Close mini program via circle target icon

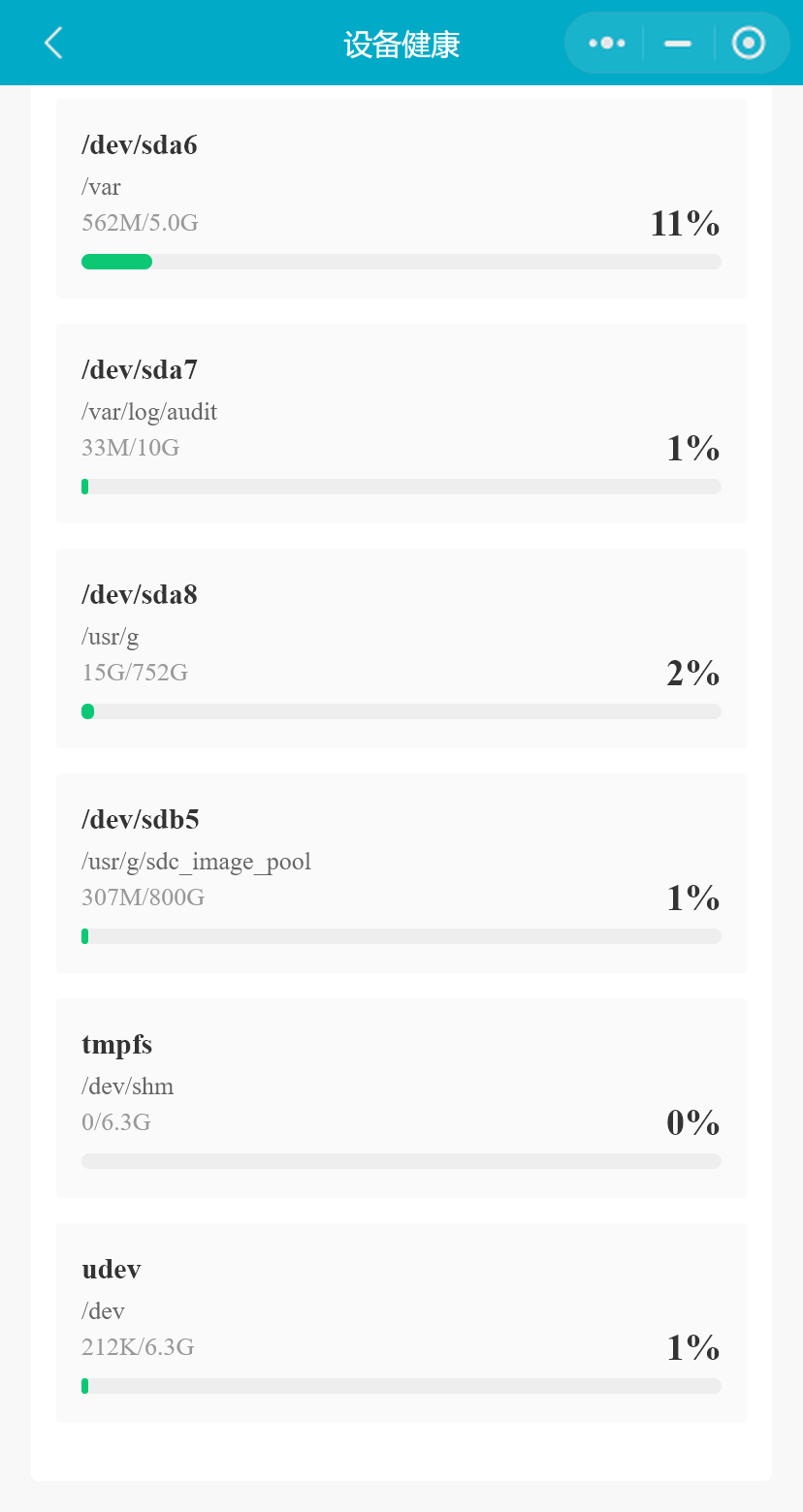749,43
